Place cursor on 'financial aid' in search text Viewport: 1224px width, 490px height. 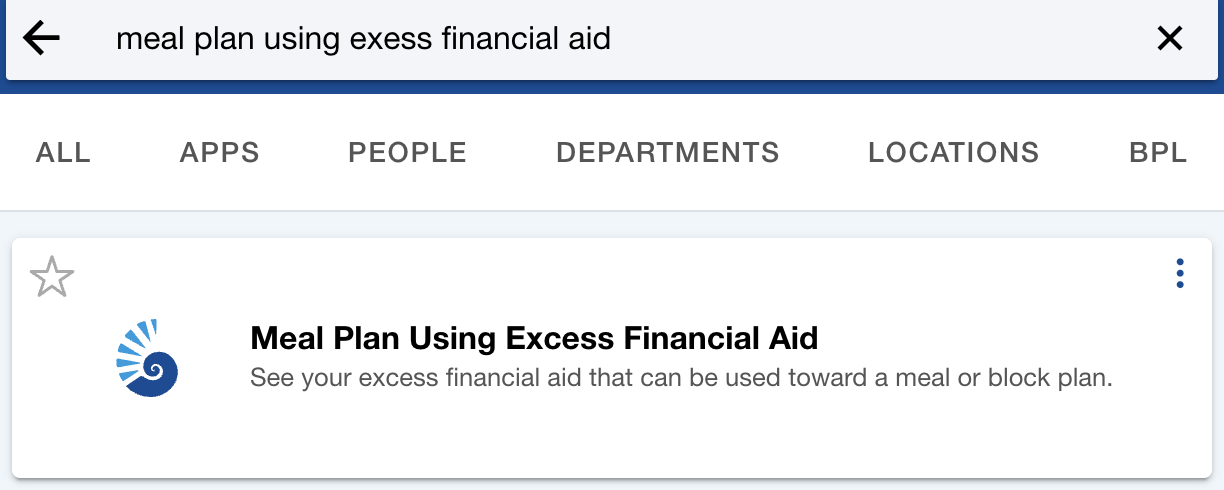click(x=534, y=39)
